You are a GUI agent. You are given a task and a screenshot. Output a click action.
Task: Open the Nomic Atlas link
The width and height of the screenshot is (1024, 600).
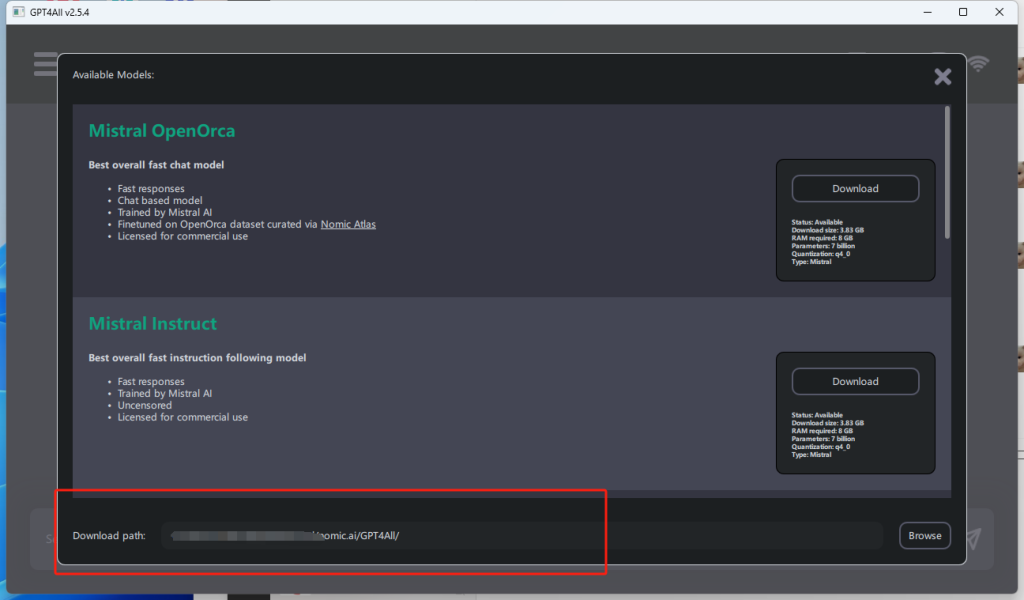click(x=348, y=224)
